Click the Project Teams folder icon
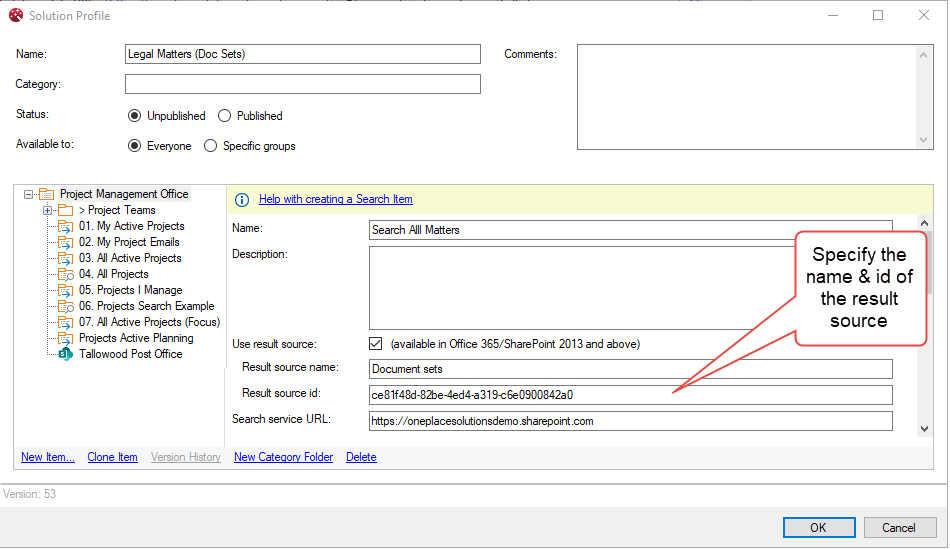950x549 pixels. click(65, 210)
